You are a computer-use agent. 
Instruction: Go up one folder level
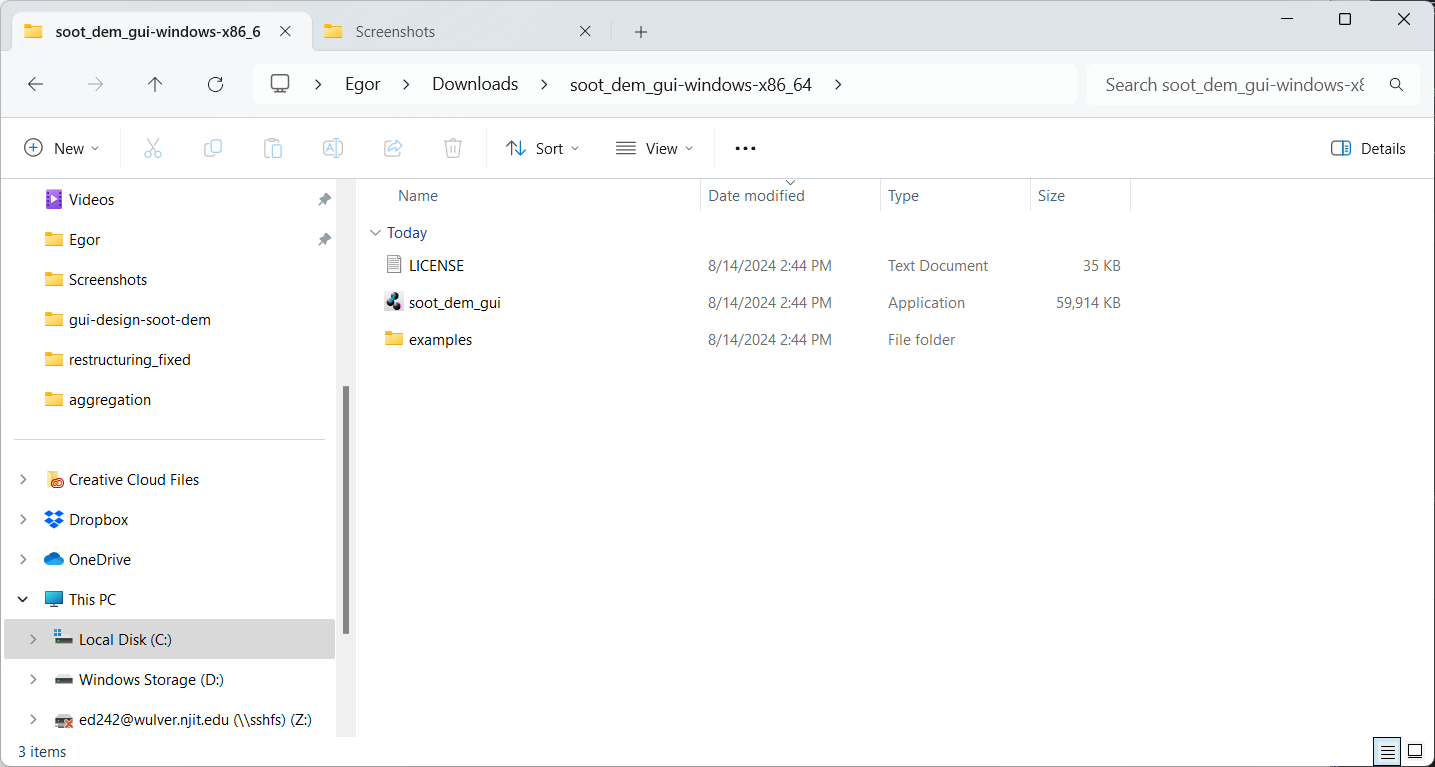coord(155,85)
